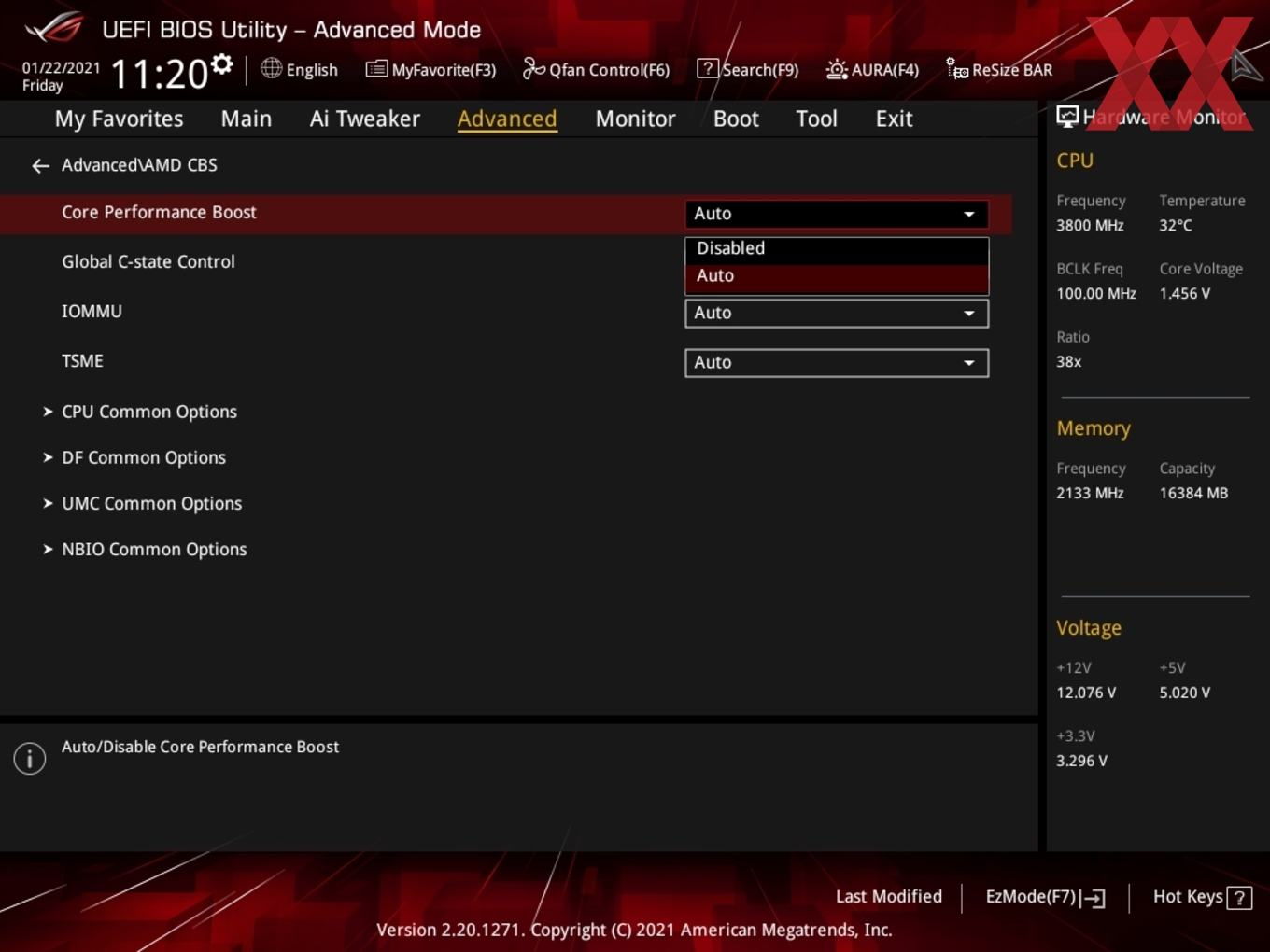The width and height of the screenshot is (1270, 952).
Task: Click the back arrow to Advanced
Action: [x=40, y=165]
